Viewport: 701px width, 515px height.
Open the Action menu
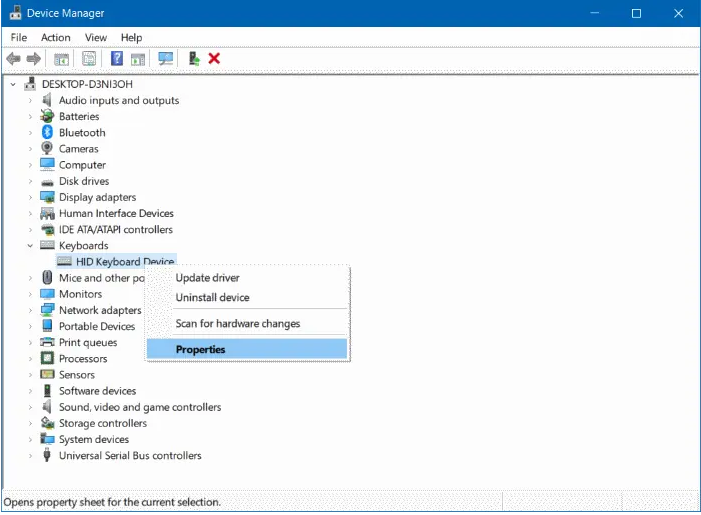click(56, 38)
